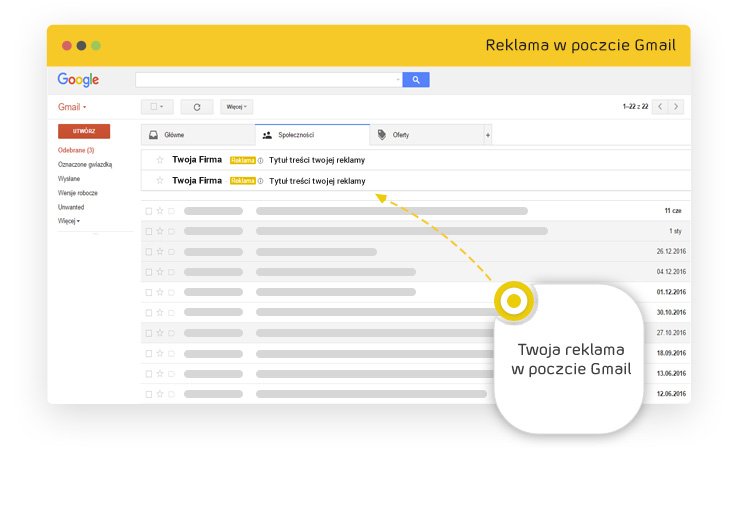This screenshot has width=739, height=522.
Task: Go to the next page of emails arrow
Action: (677, 107)
